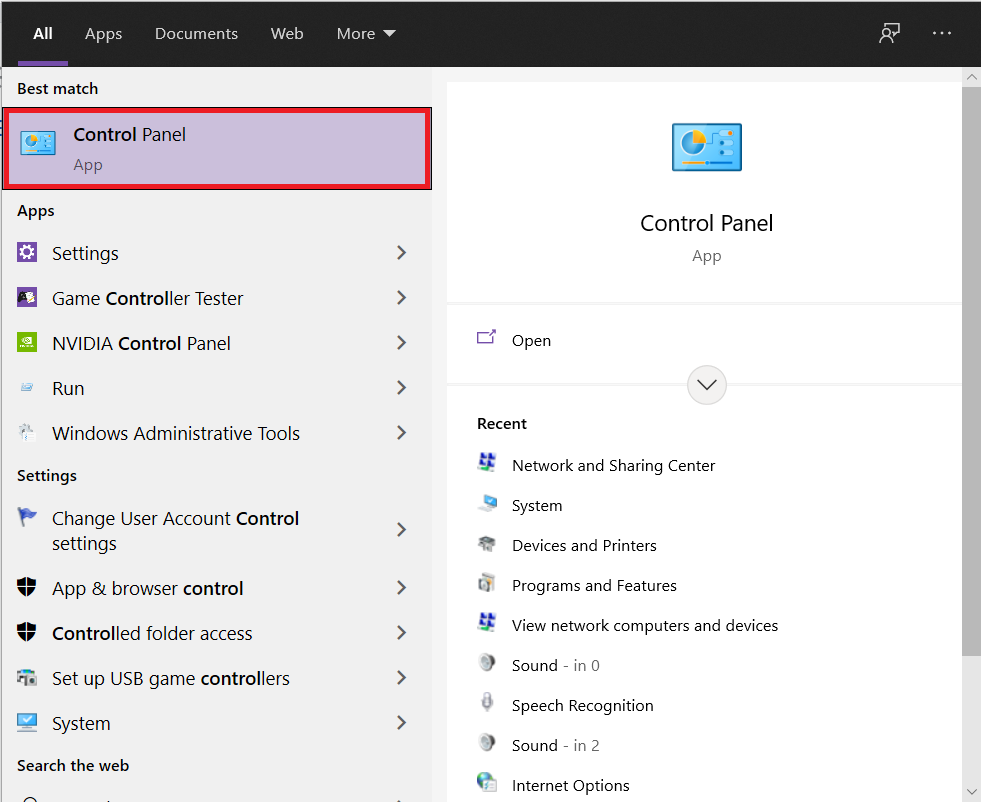Viewport: 981px width, 802px height.
Task: Open Programs and Features recent item
Action: click(x=594, y=586)
